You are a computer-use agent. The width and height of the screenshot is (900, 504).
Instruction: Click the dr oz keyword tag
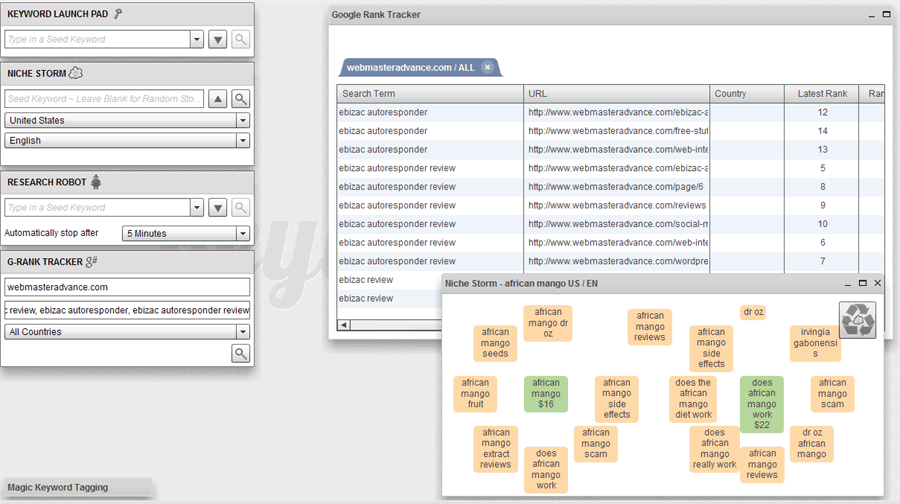[x=753, y=312]
